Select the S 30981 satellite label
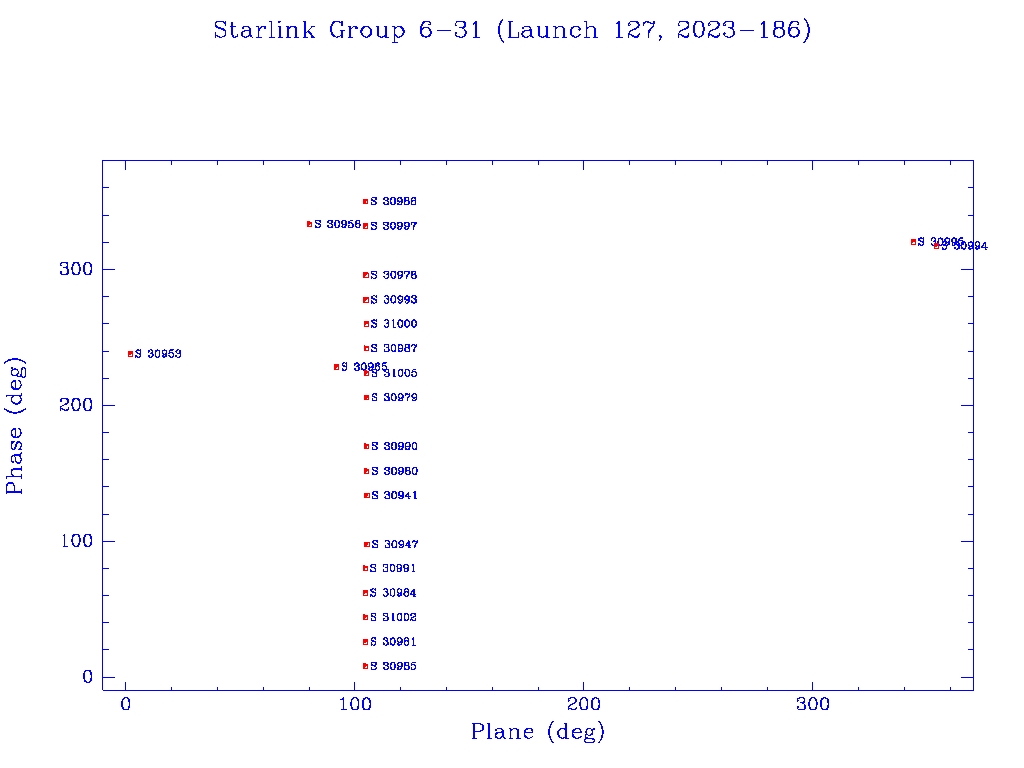Screen dimensions: 1024x768 392,642
